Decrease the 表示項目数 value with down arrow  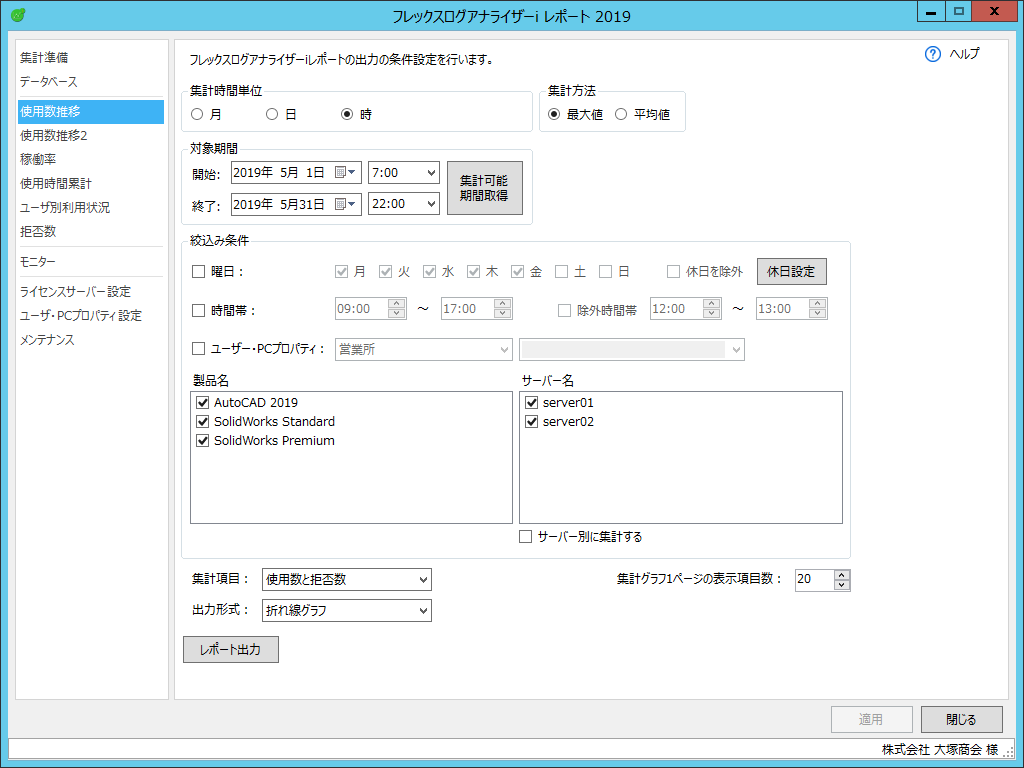pos(842,584)
